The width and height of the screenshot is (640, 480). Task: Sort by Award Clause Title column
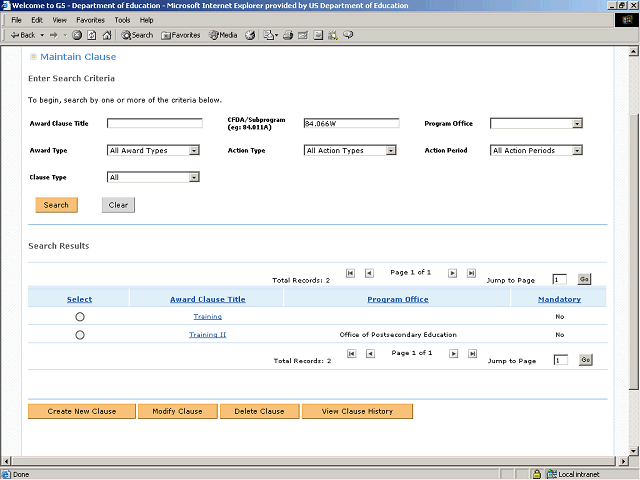[208, 299]
